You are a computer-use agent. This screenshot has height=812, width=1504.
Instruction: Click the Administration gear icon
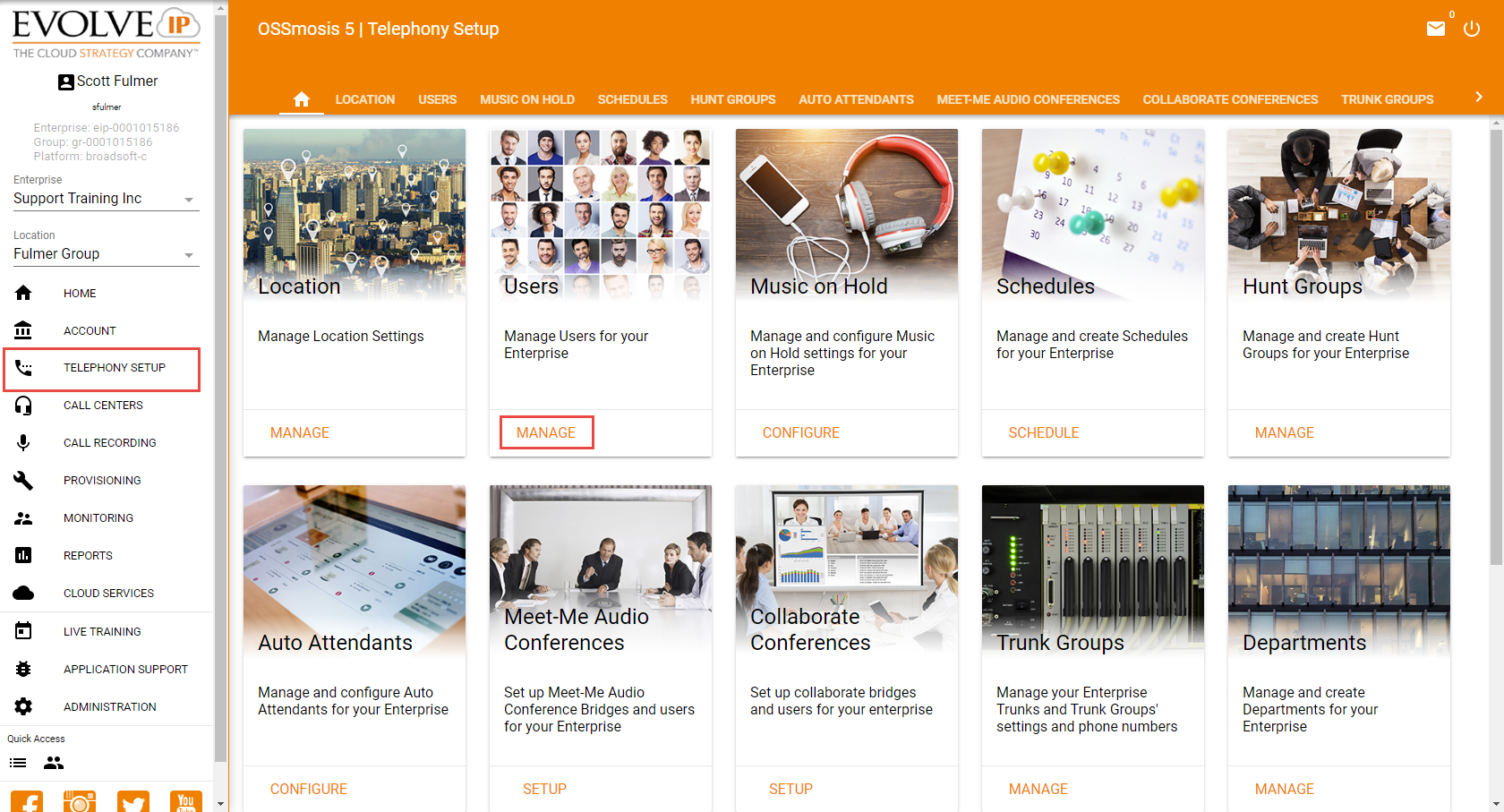(23, 706)
